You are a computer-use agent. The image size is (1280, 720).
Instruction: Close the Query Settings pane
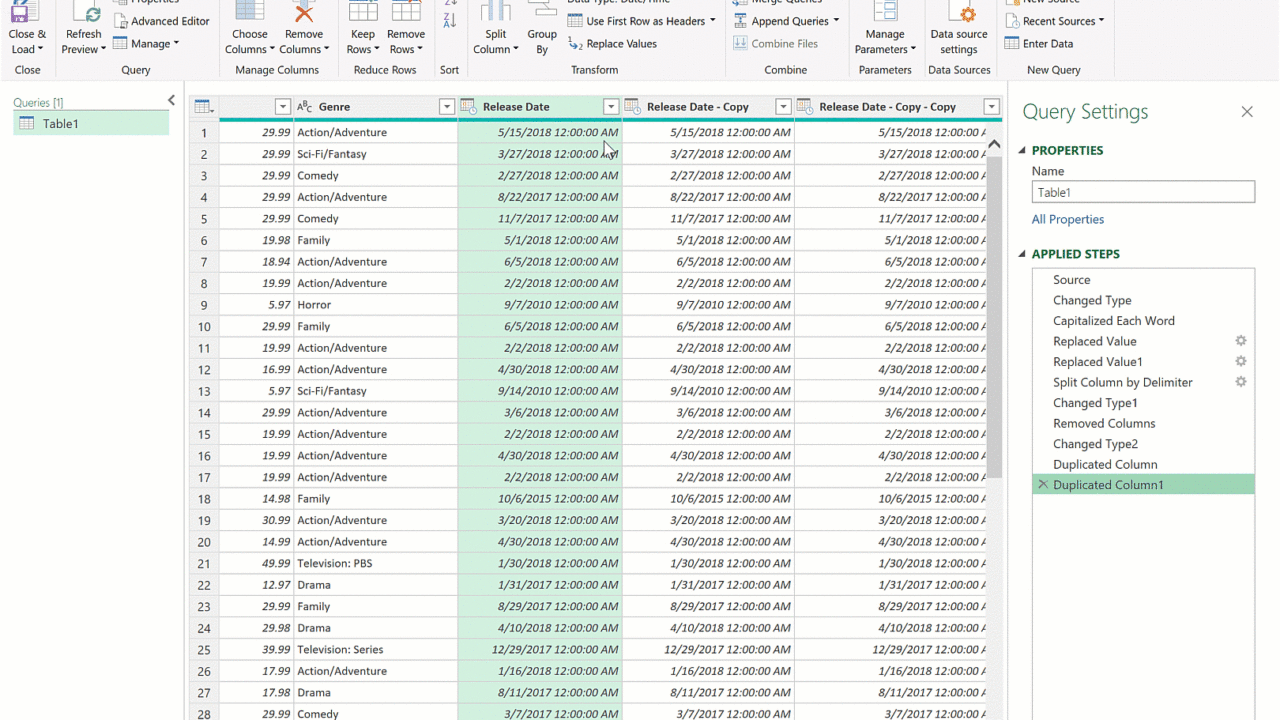pyautogui.click(x=1247, y=112)
